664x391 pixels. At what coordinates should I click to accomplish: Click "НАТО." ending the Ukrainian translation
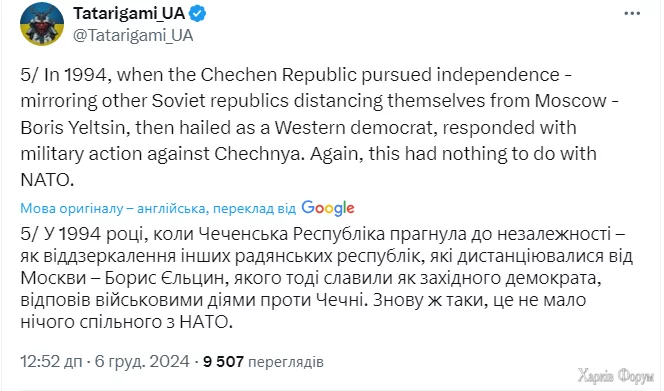pos(206,322)
